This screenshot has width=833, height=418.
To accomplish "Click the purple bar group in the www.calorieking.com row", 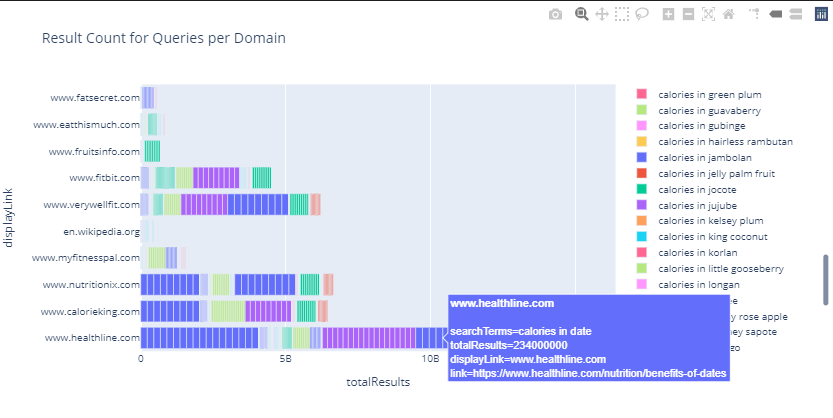I will click(x=268, y=311).
